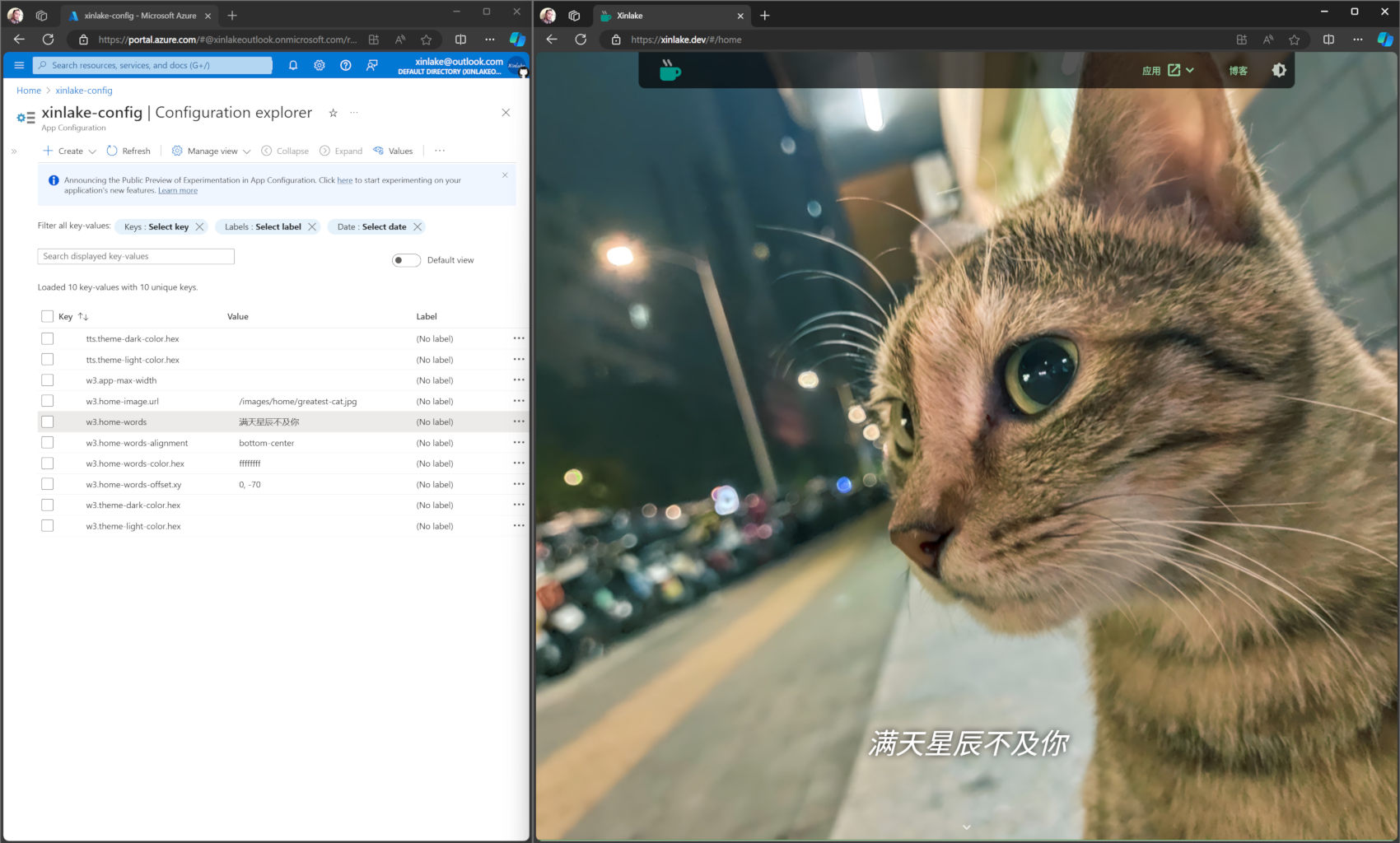Open the Learn more link

point(178,190)
